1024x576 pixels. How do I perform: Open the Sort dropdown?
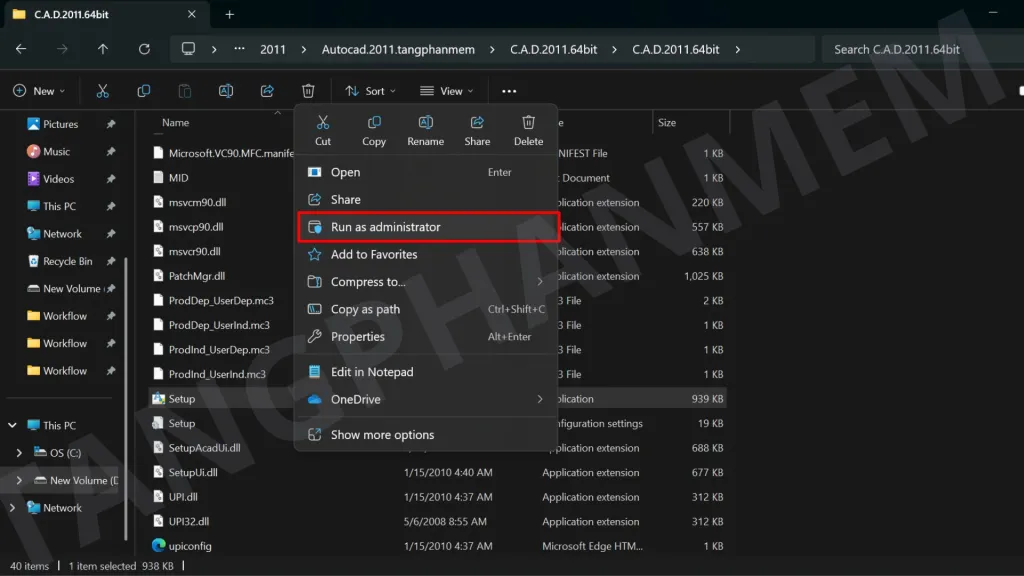370,91
